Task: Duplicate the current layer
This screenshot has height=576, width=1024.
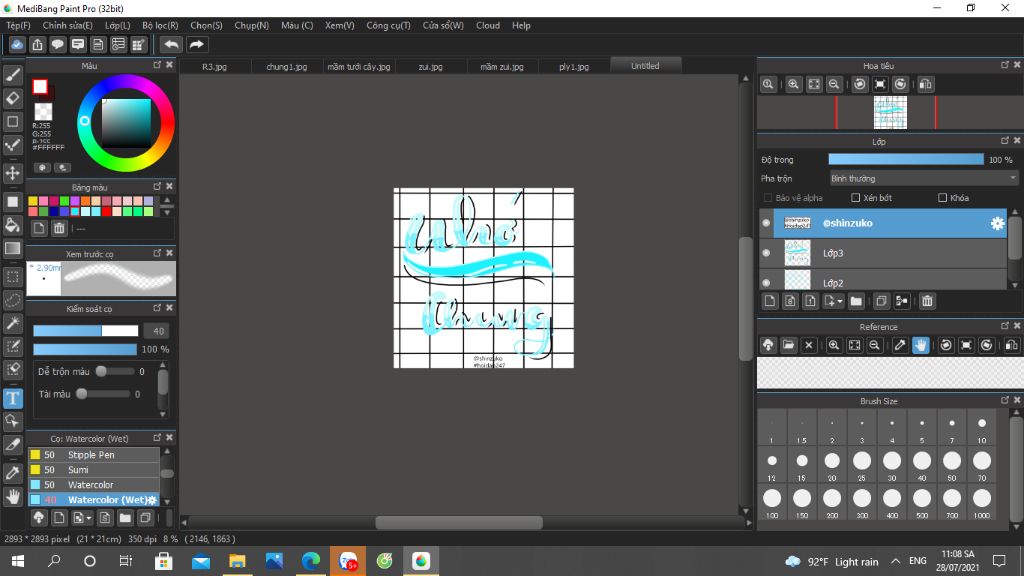Action: pos(881,301)
